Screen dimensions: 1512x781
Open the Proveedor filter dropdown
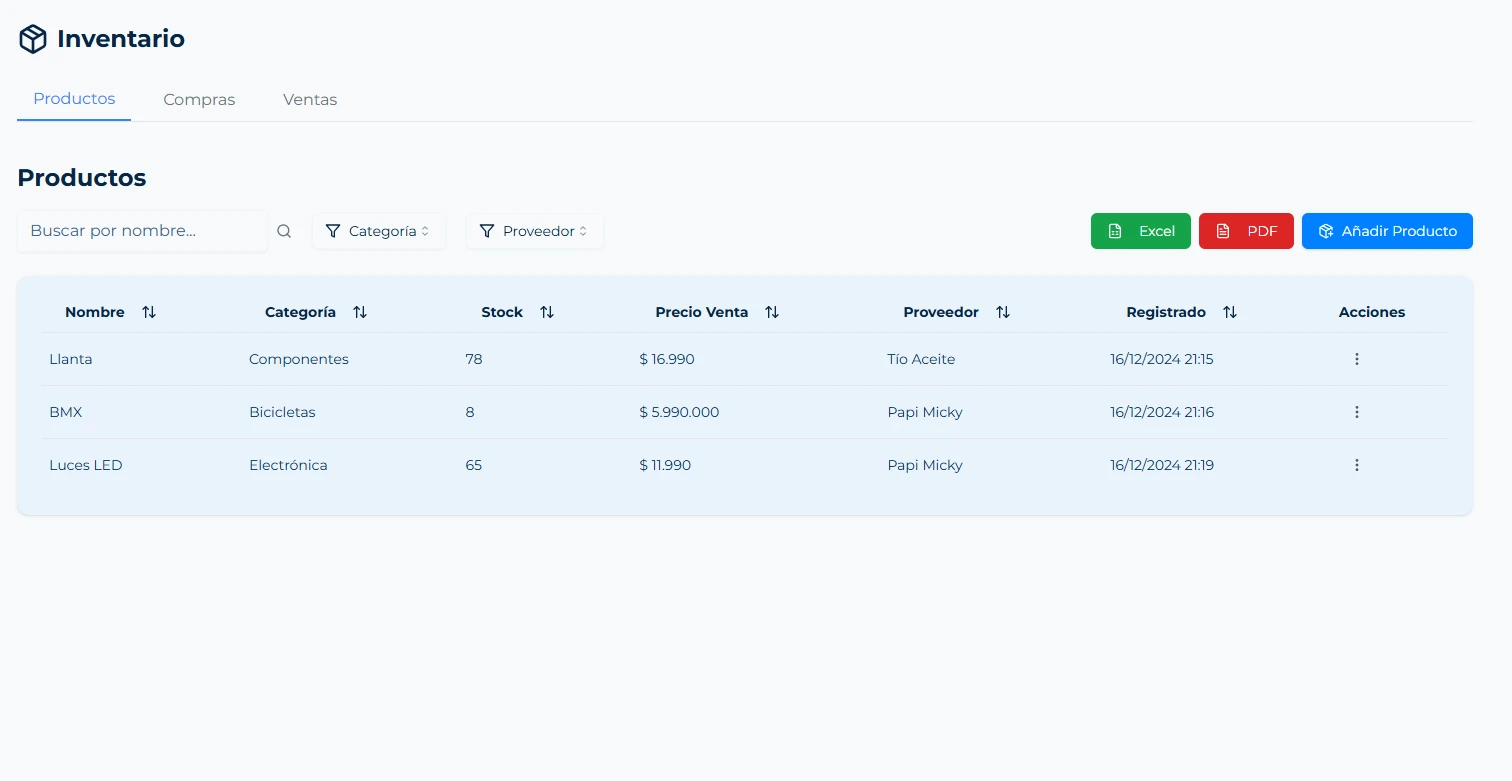pos(535,231)
